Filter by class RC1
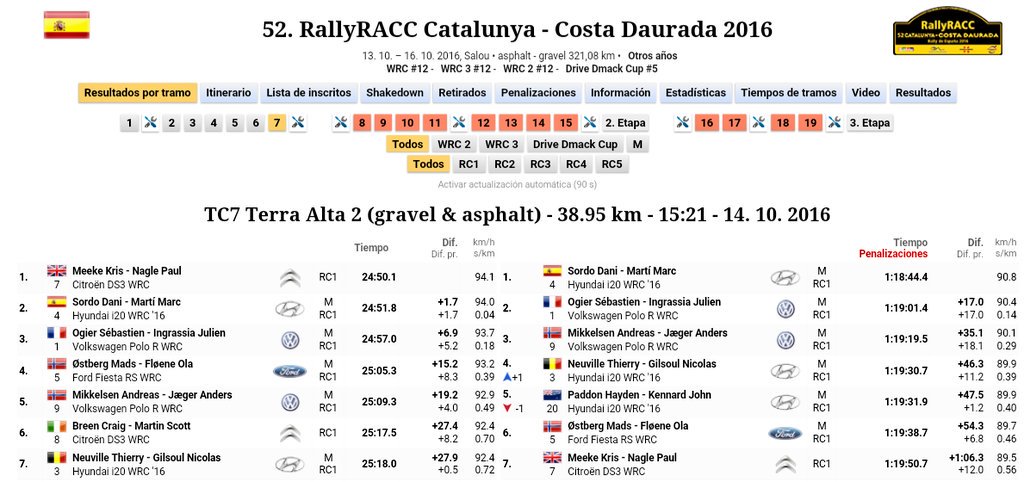 pos(469,164)
